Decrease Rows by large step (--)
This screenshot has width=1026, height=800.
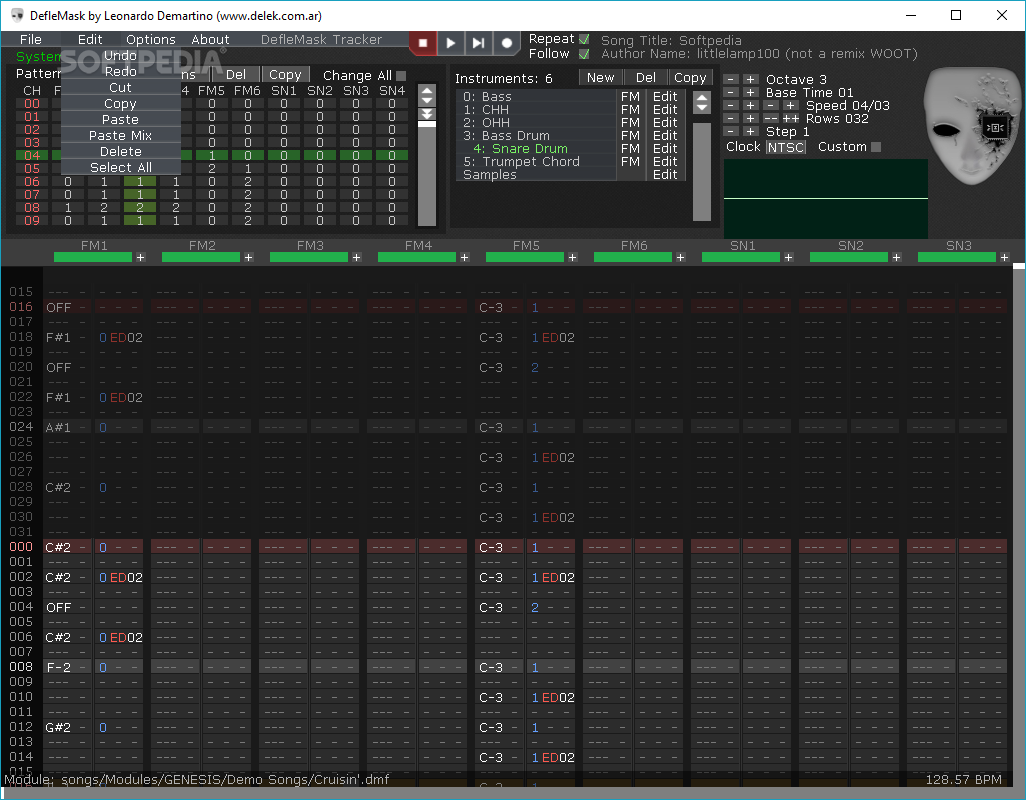pyautogui.click(x=771, y=118)
